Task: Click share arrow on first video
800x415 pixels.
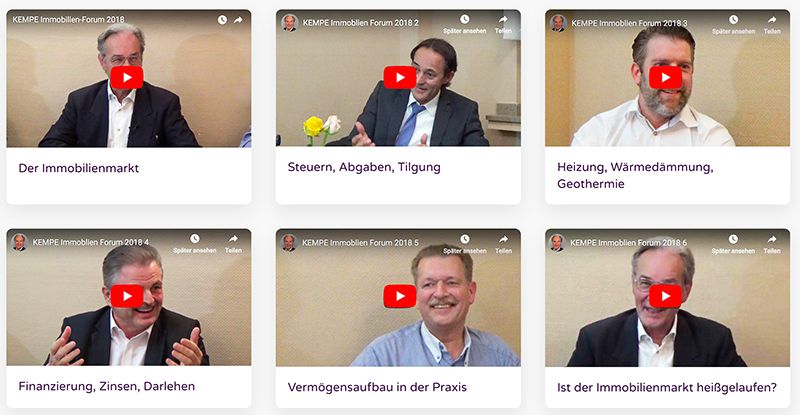Action: click(x=238, y=20)
